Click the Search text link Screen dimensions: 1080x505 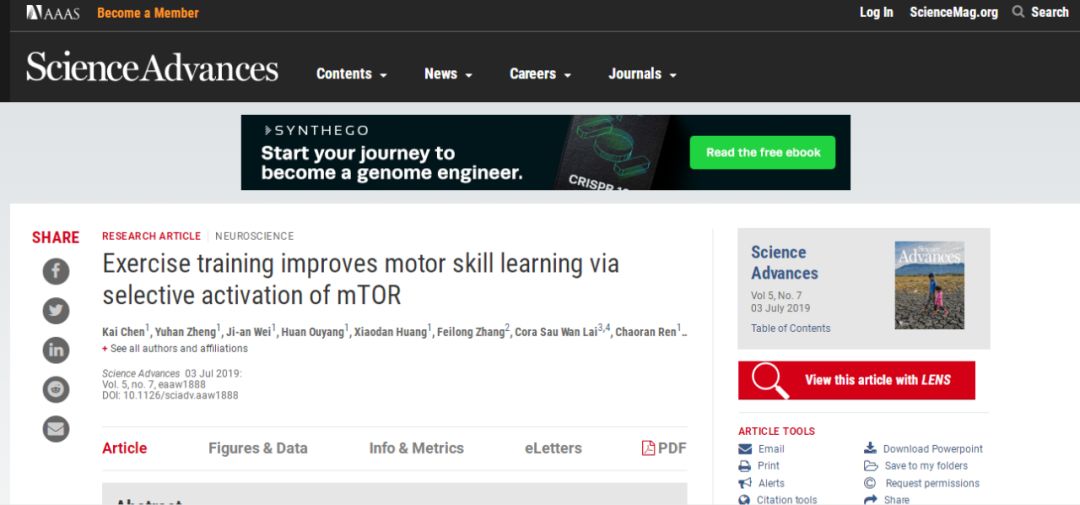tap(1050, 12)
